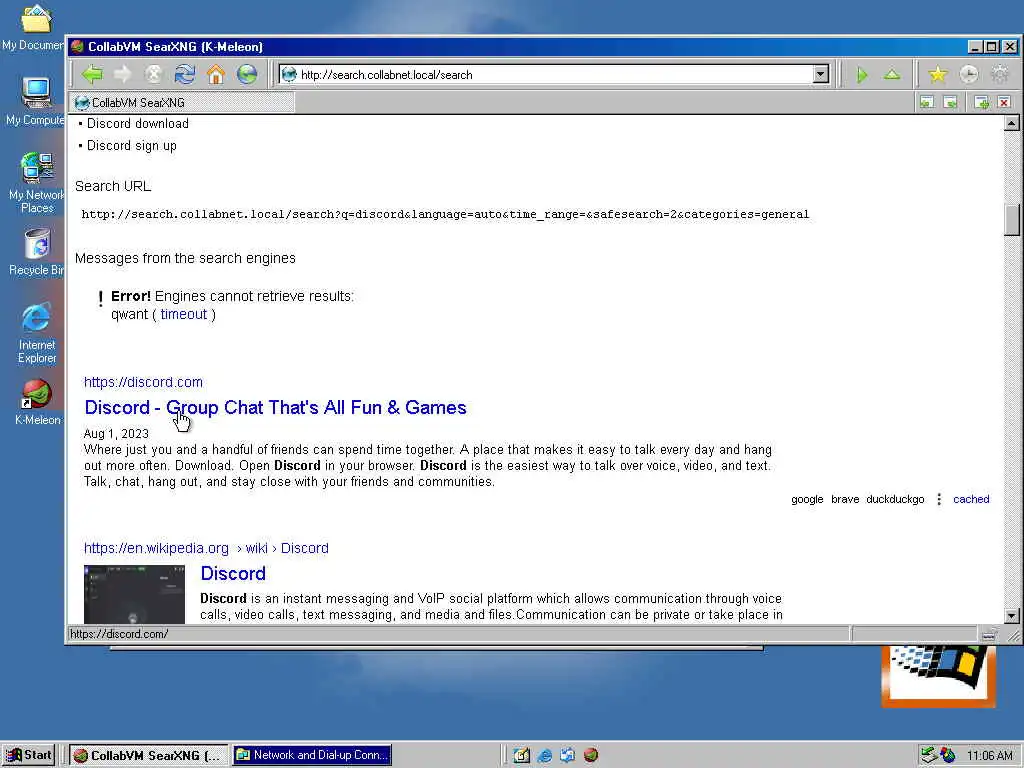Select the CollabVM SearXNG tab
This screenshot has height=768, width=1024.
point(182,103)
